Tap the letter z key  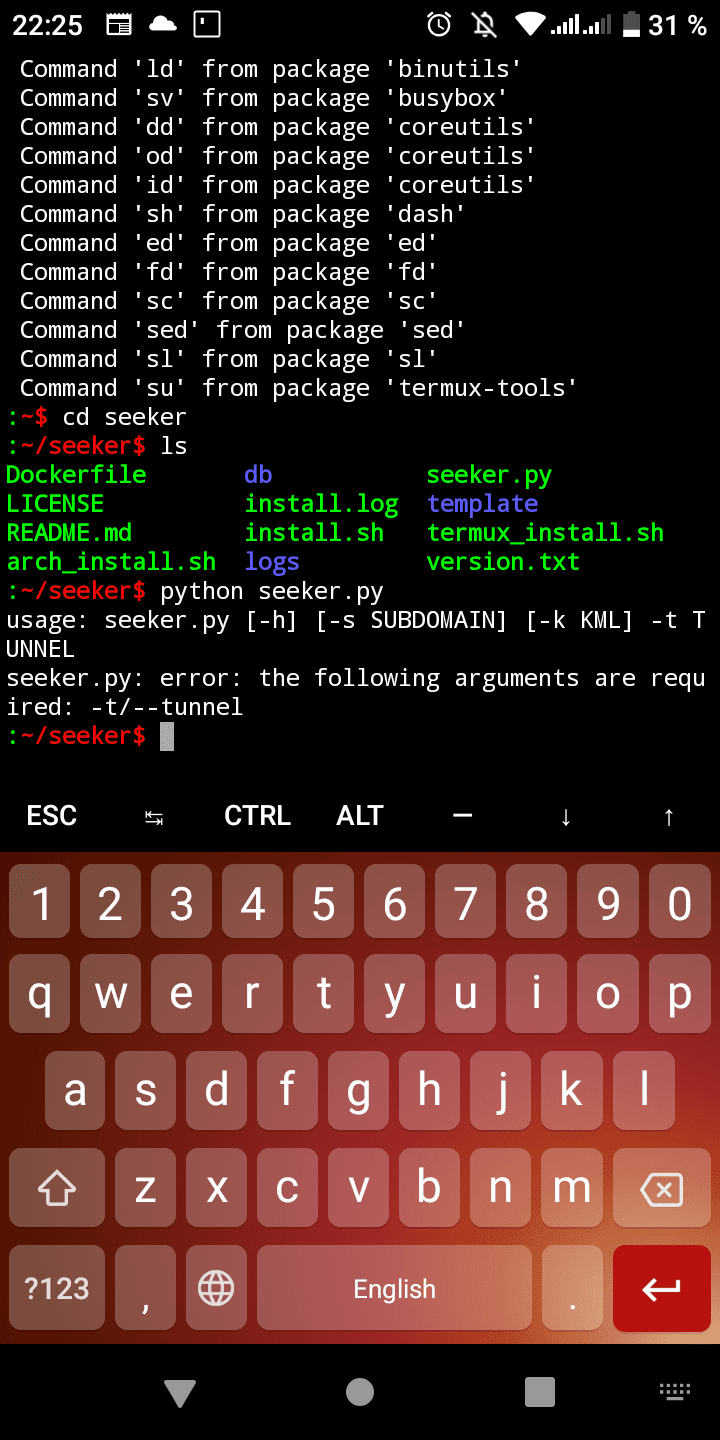(x=146, y=1188)
